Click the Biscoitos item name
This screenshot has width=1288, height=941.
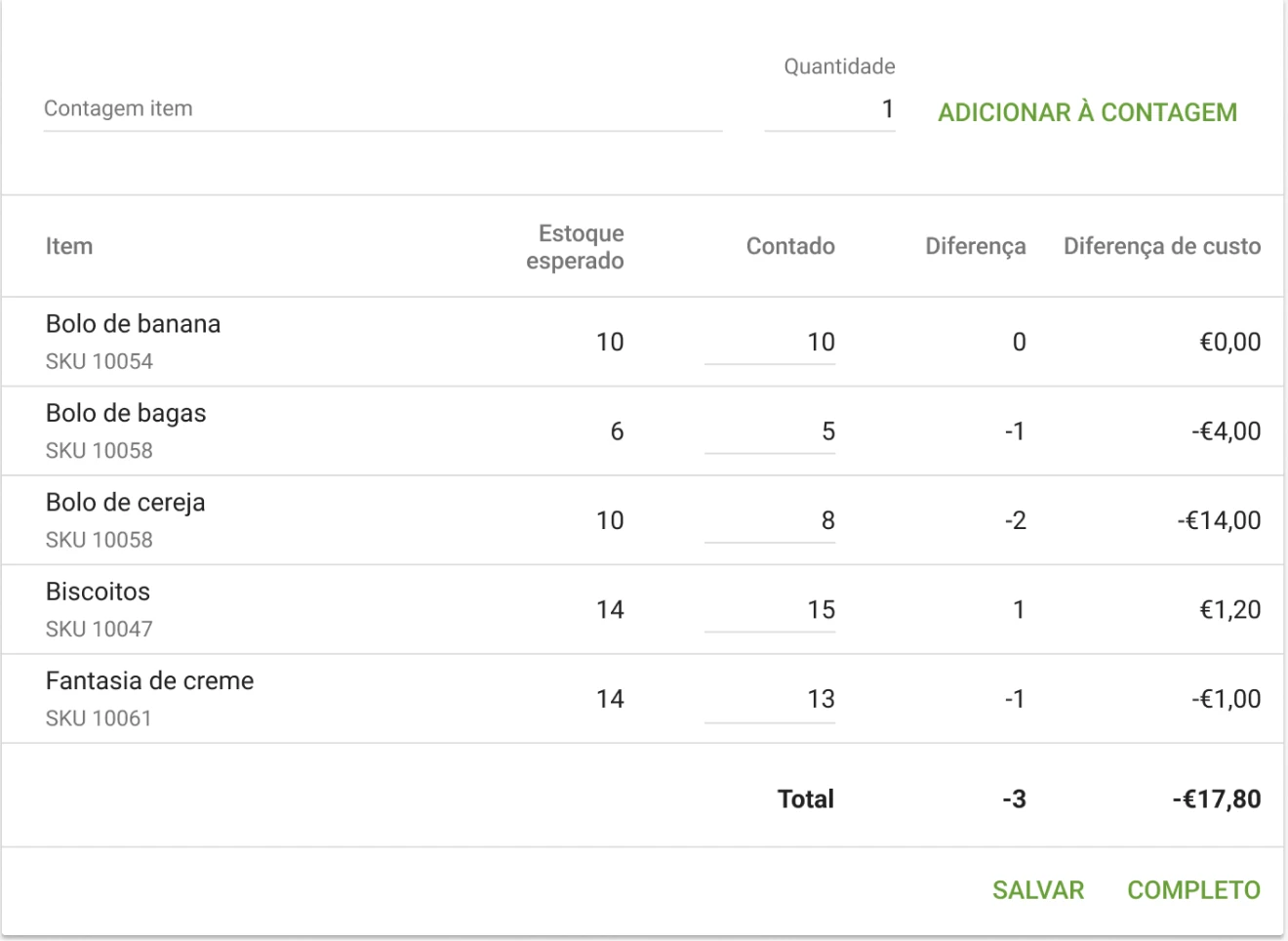(x=98, y=593)
